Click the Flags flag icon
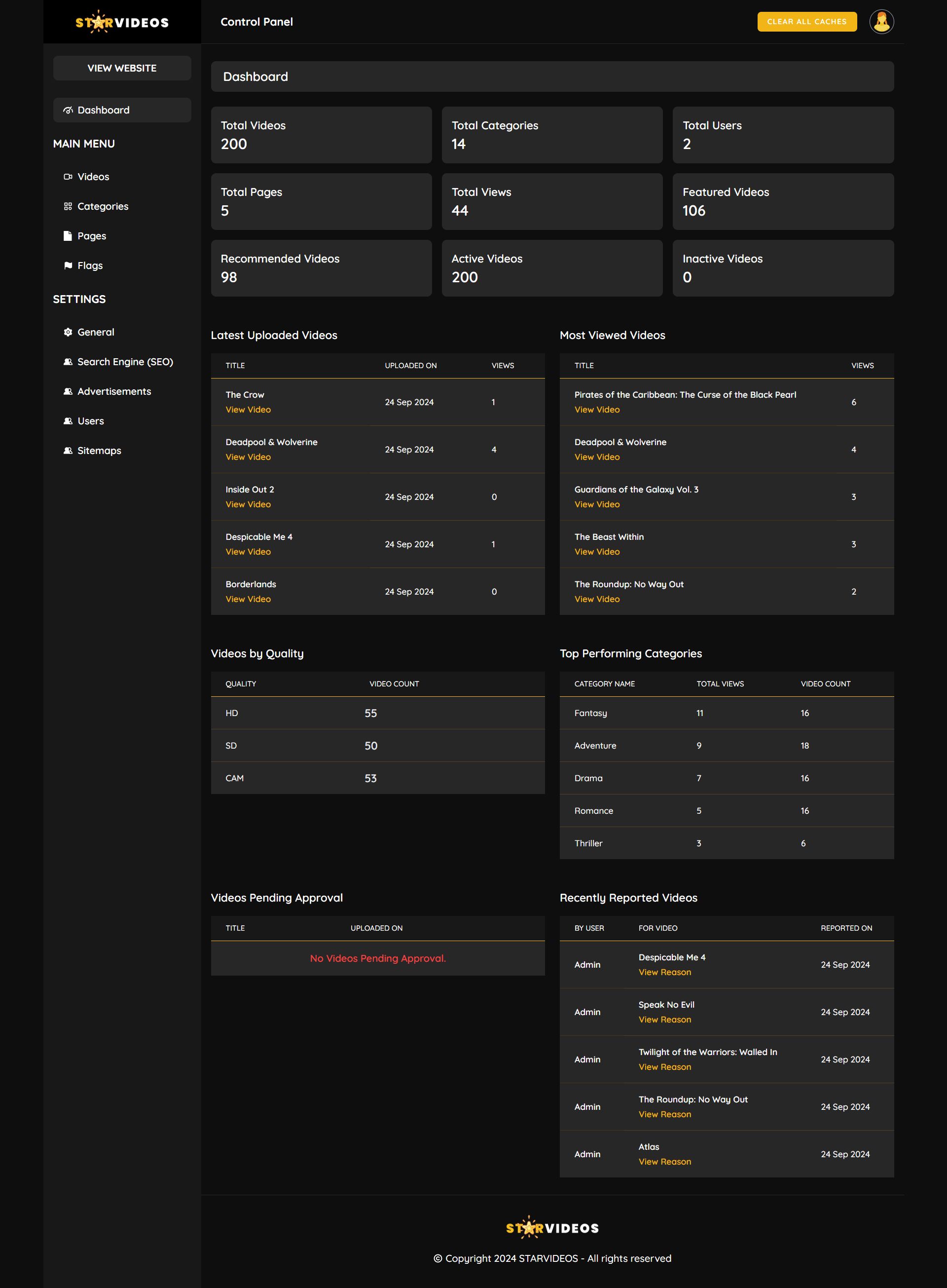947x1288 pixels. pyautogui.click(x=68, y=265)
